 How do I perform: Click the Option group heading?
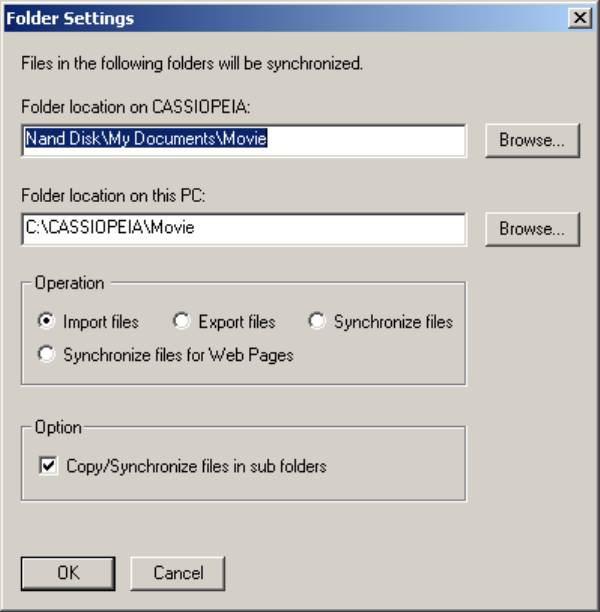coord(58,427)
